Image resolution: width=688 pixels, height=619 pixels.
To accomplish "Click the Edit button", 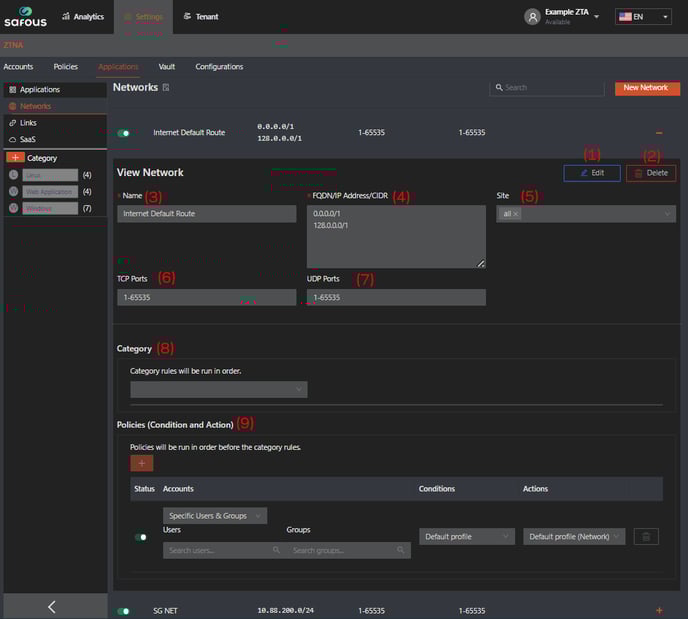I will (591, 173).
